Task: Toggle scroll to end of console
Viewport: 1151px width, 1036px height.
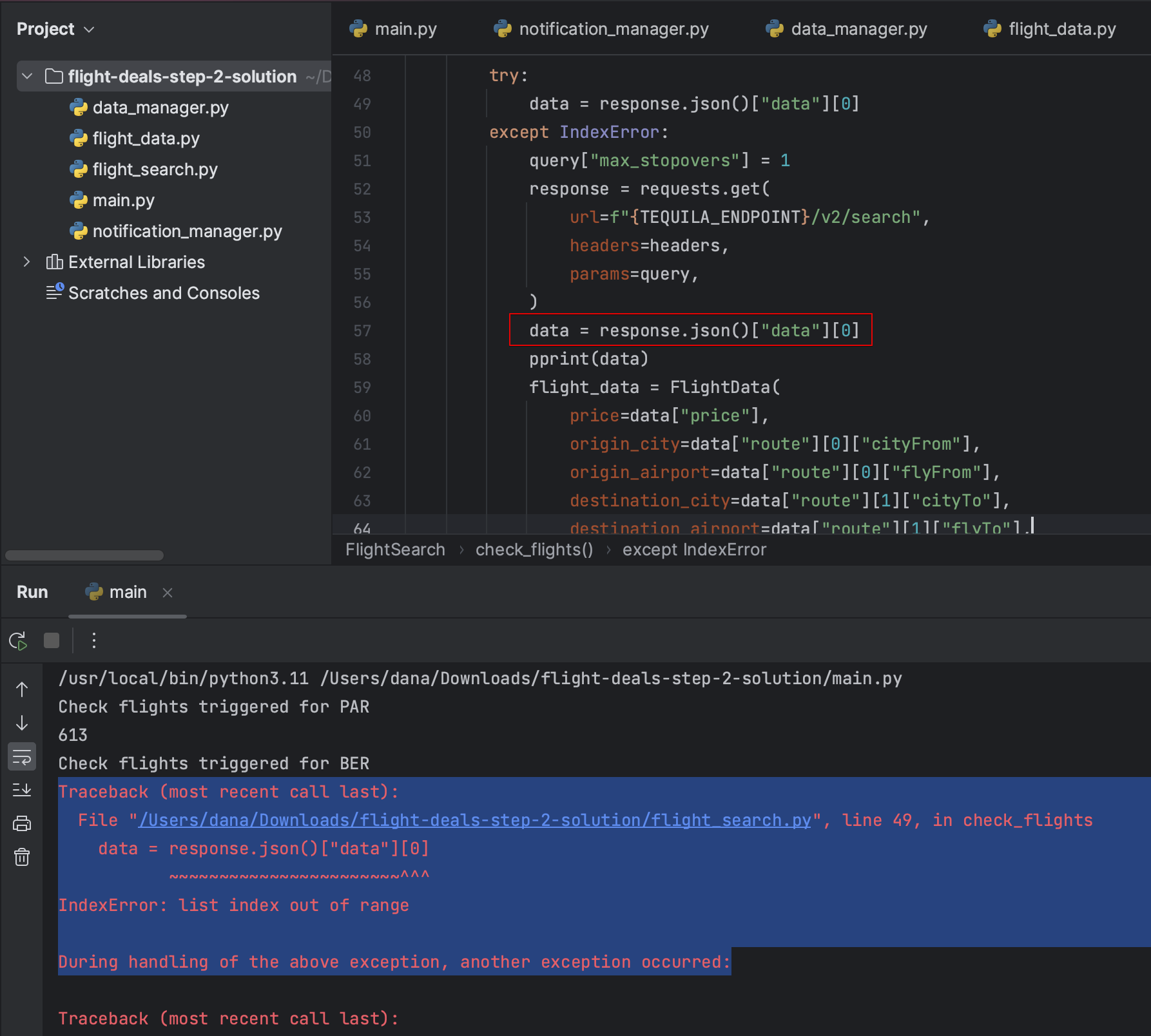Action: [22, 790]
